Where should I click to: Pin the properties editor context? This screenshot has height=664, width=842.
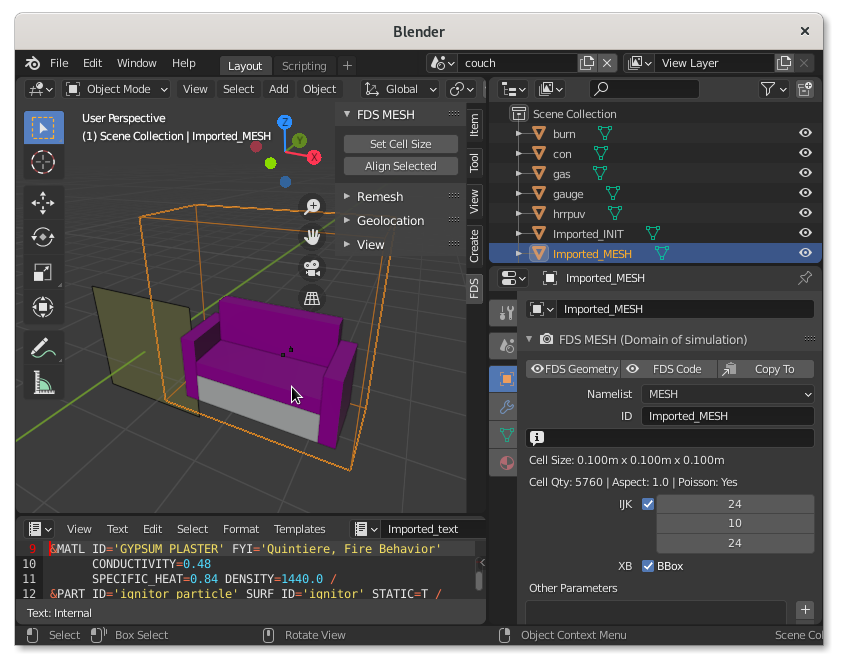tap(804, 278)
